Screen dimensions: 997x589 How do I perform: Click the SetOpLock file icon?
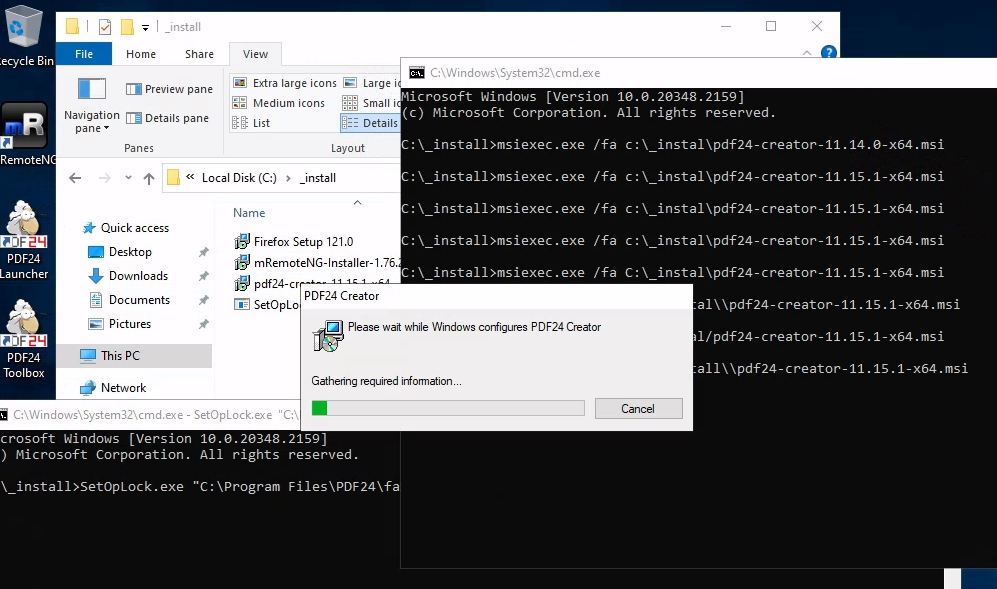coord(242,305)
